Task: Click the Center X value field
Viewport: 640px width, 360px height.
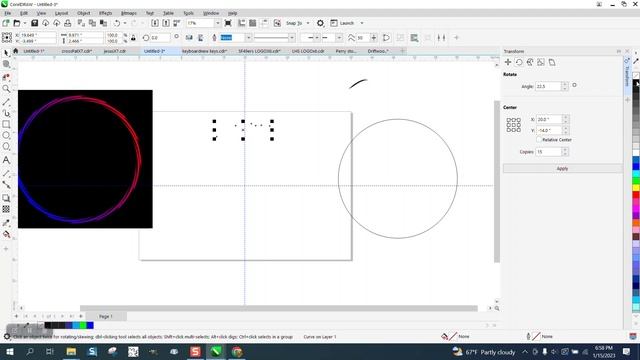Action: coord(549,120)
